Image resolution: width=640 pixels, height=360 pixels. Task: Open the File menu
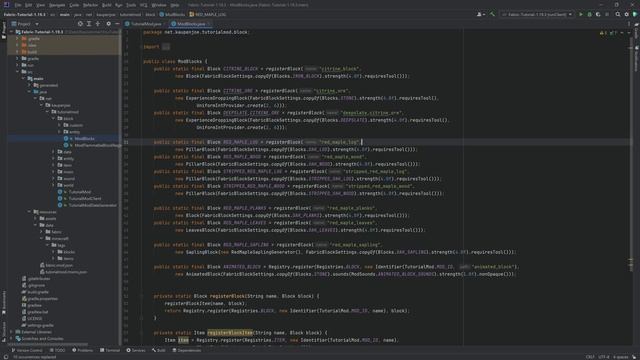[x=18, y=5]
